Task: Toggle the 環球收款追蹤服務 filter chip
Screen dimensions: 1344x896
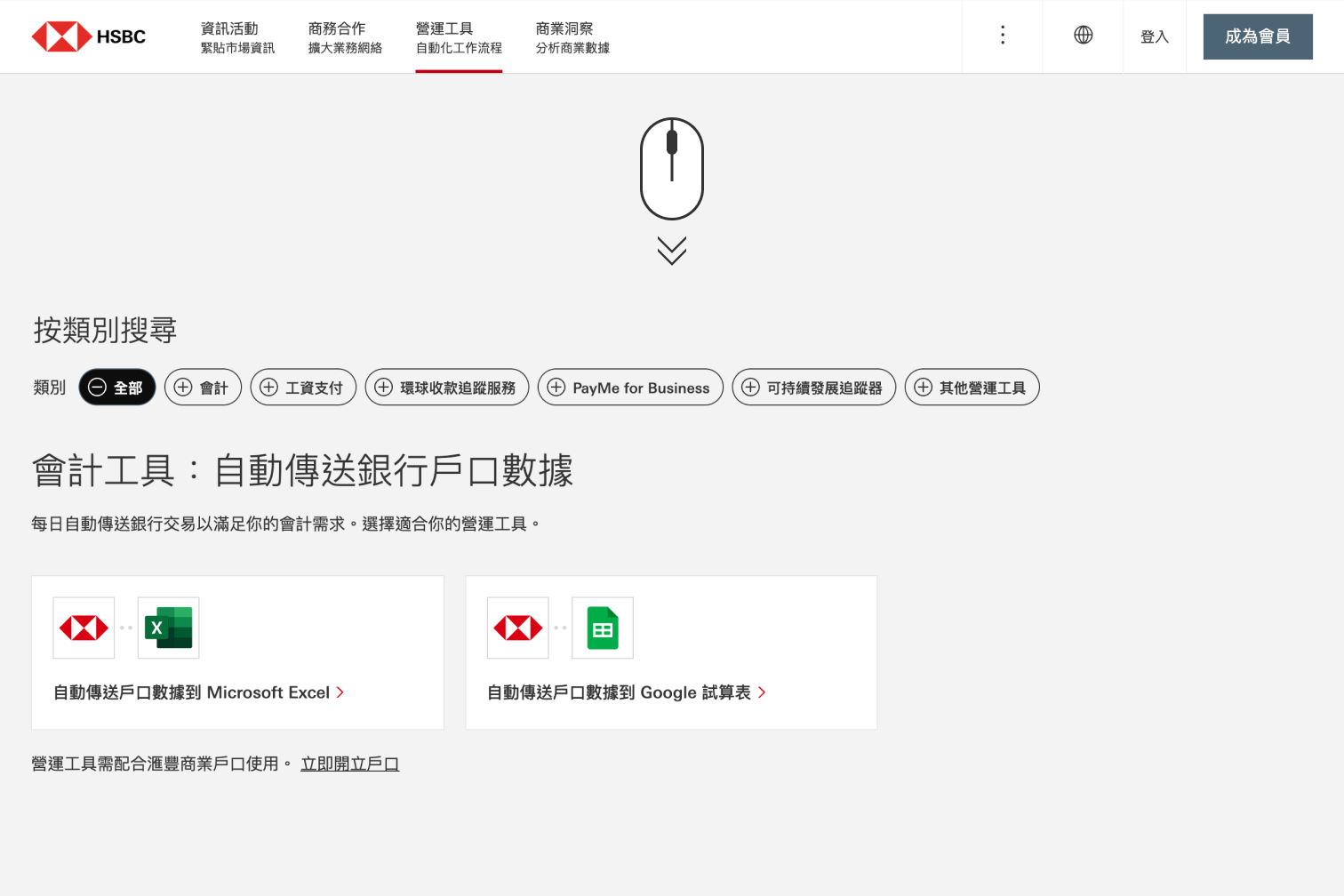Action: pyautogui.click(x=447, y=387)
